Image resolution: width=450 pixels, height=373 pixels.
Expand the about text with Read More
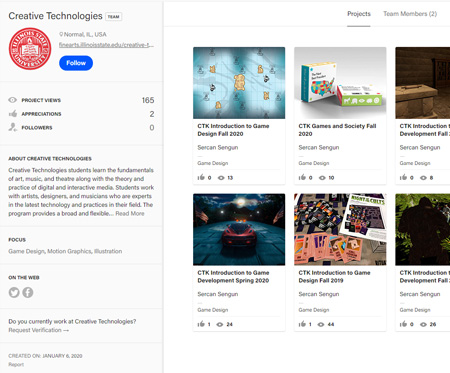(130, 213)
